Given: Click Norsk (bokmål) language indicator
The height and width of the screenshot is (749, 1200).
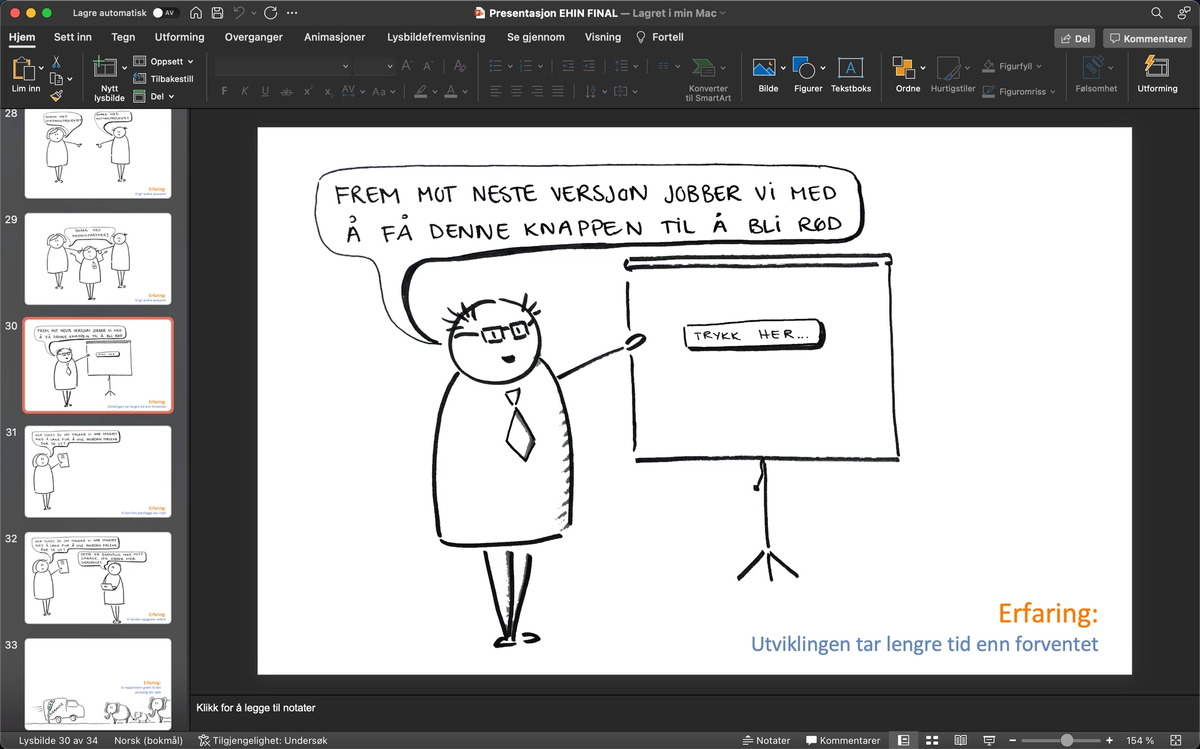Looking at the screenshot, I should point(148,740).
